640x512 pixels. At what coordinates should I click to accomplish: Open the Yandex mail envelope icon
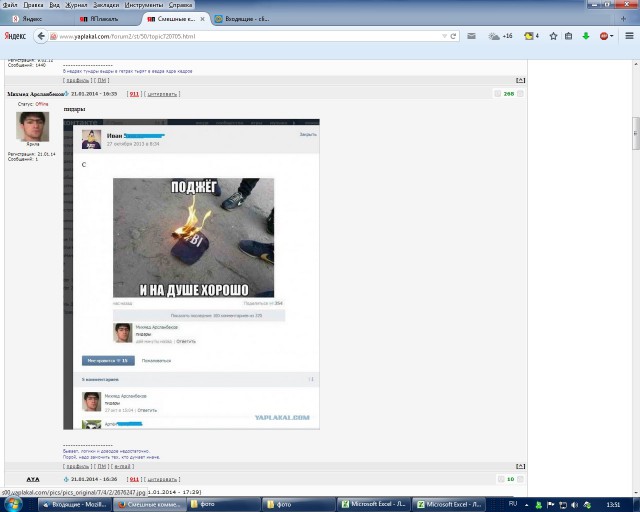[471, 36]
